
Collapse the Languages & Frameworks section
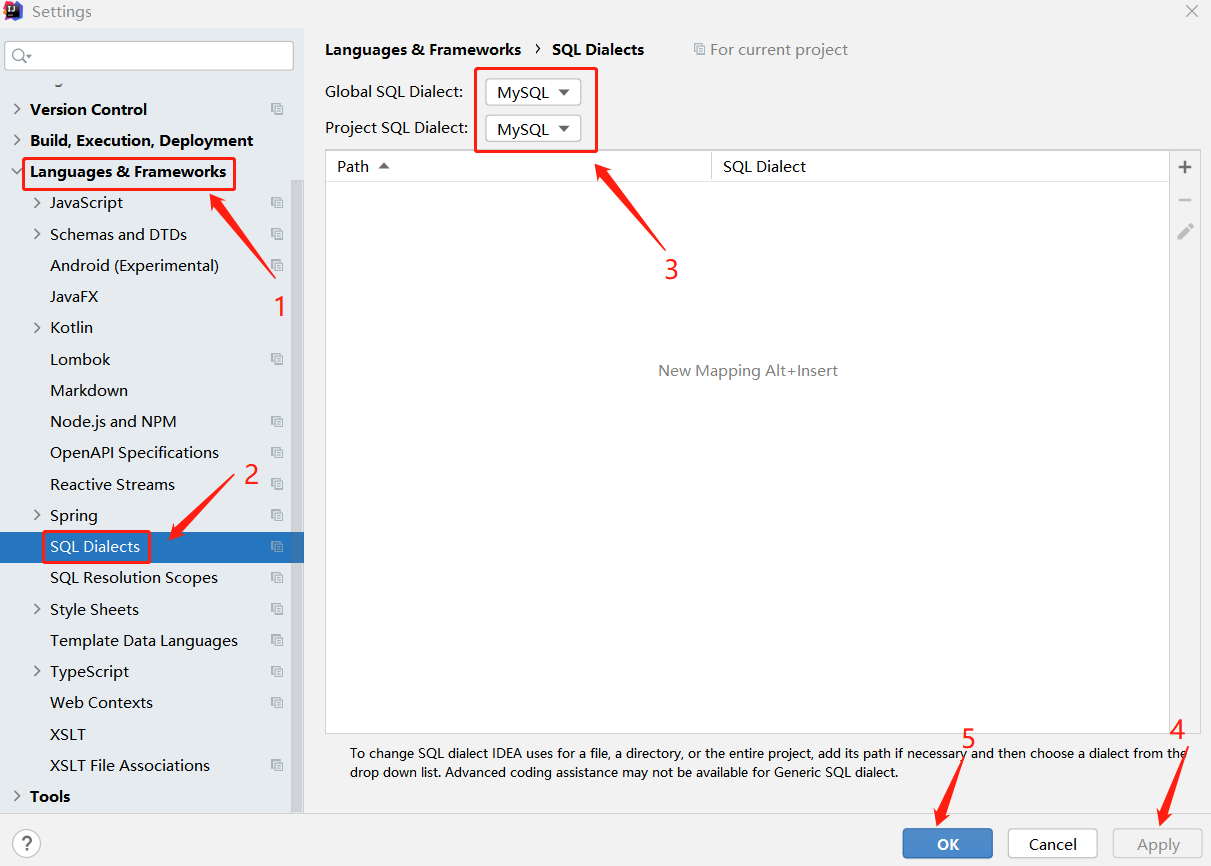pos(16,172)
